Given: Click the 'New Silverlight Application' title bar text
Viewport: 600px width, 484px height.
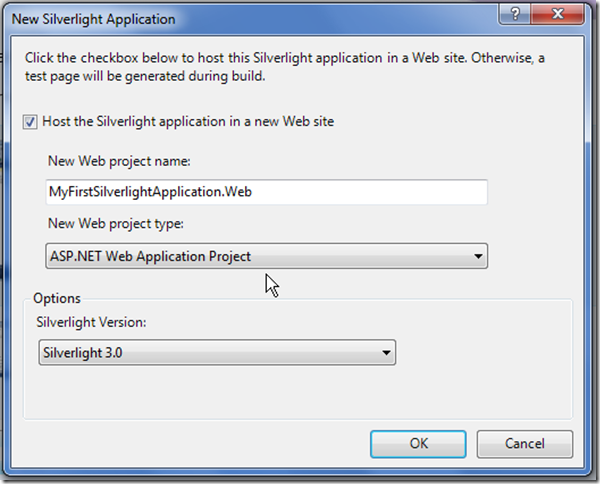Looking at the screenshot, I should [x=93, y=19].
